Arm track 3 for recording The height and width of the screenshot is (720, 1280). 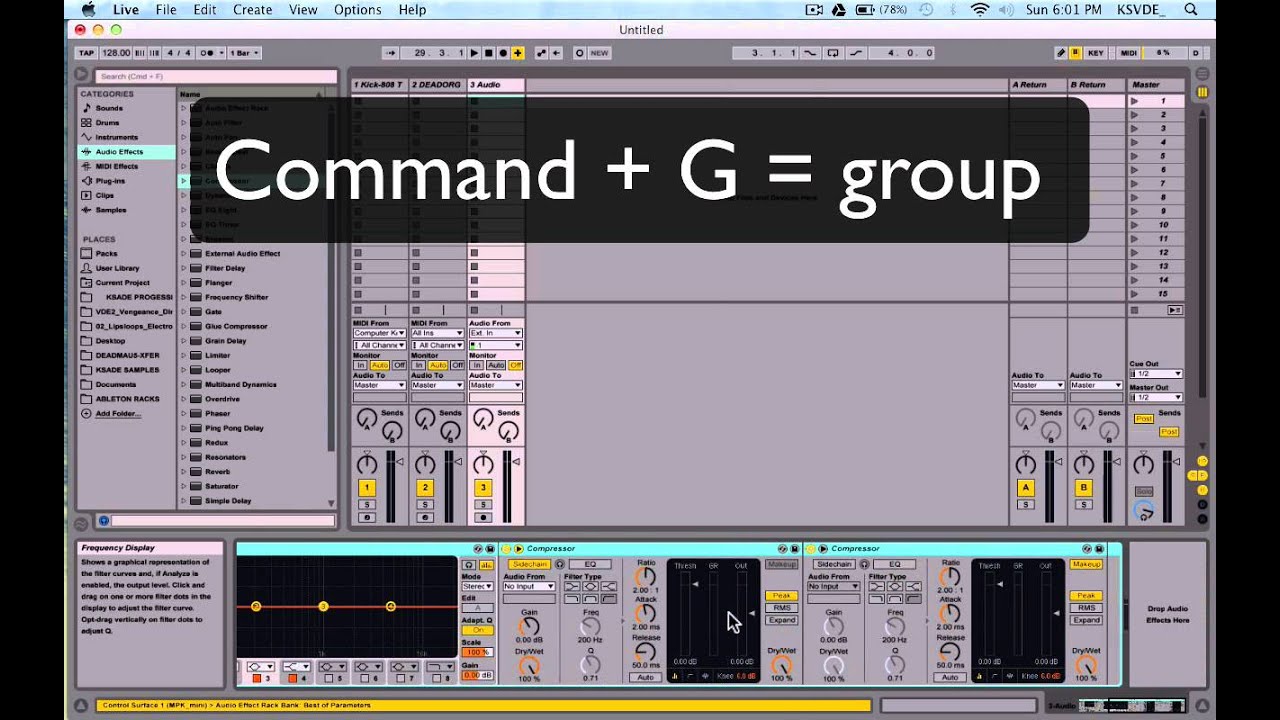click(483, 517)
